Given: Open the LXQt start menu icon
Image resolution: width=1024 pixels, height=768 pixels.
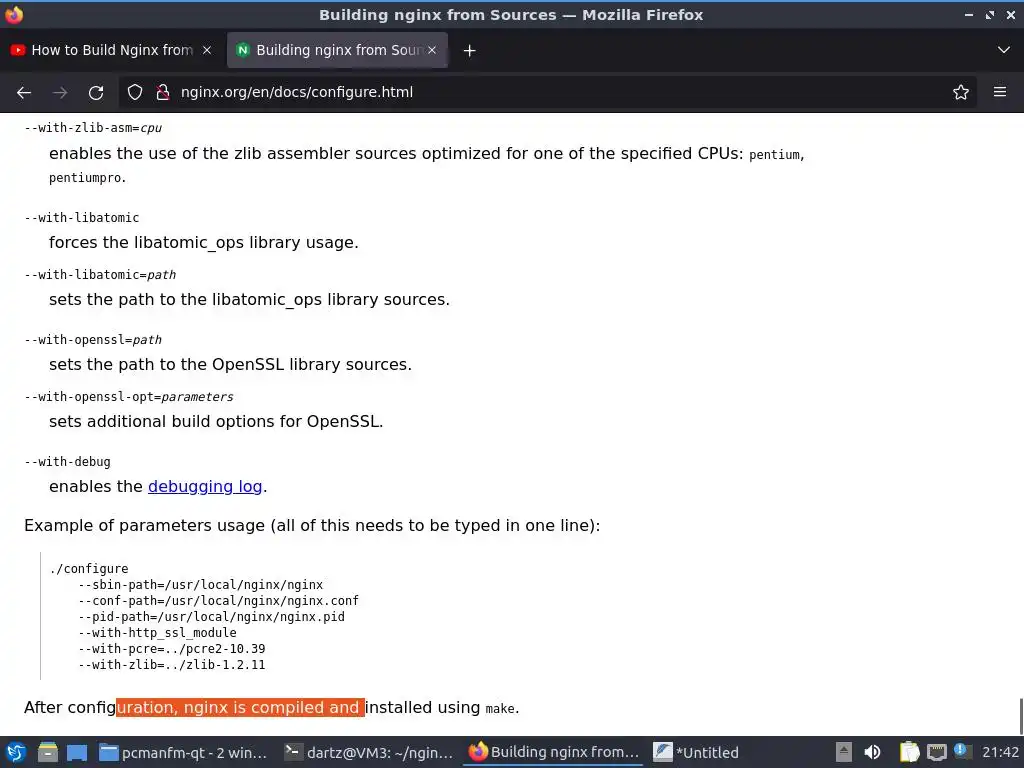Looking at the screenshot, I should click(x=16, y=752).
